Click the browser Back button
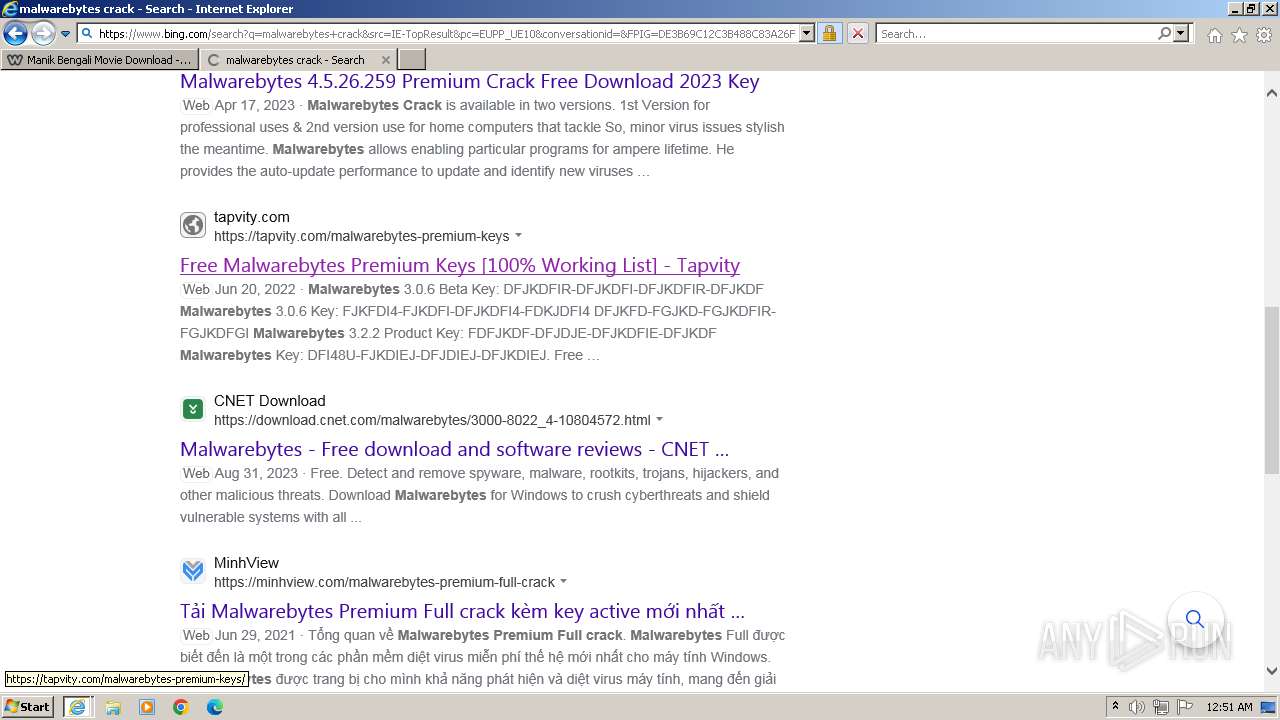 (16, 33)
